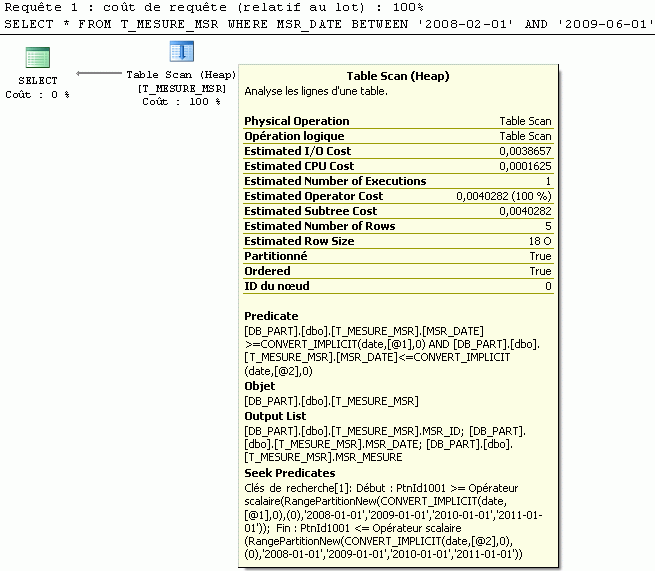Click the 'Coût : 0 %' label under SELECT

click(38, 94)
